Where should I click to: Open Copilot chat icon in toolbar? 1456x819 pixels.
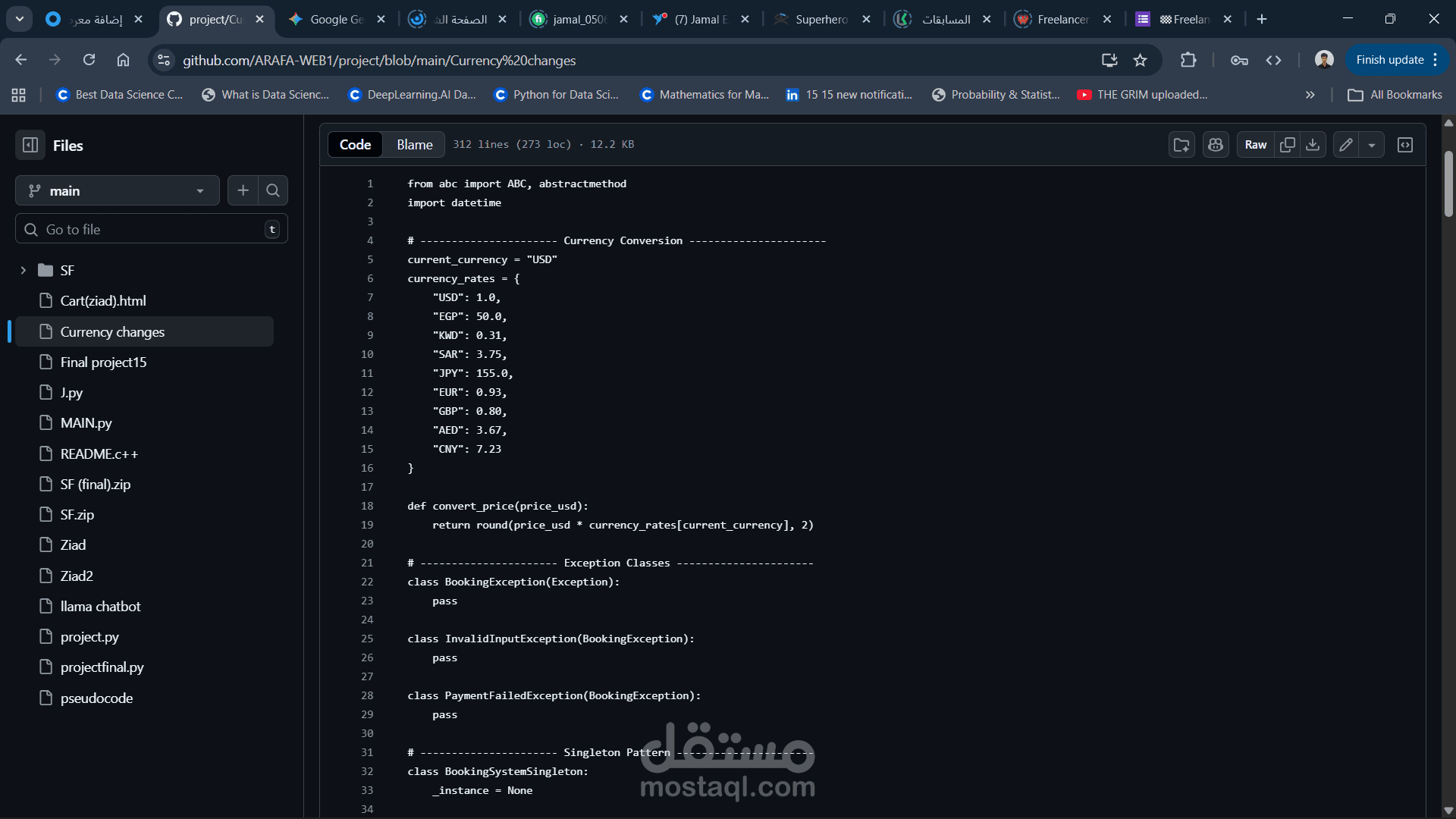[x=1216, y=145]
